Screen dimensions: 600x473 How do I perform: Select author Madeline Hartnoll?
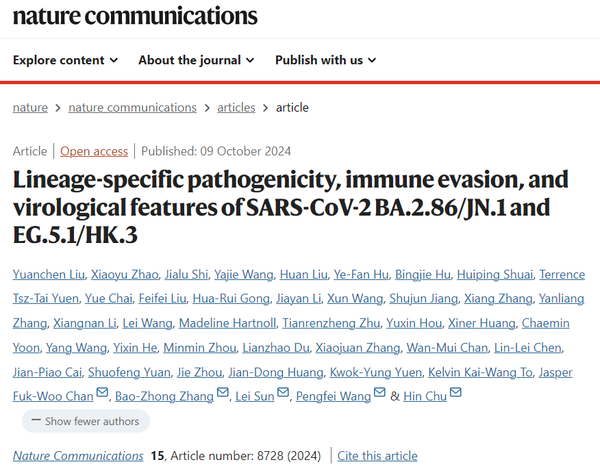point(227,323)
